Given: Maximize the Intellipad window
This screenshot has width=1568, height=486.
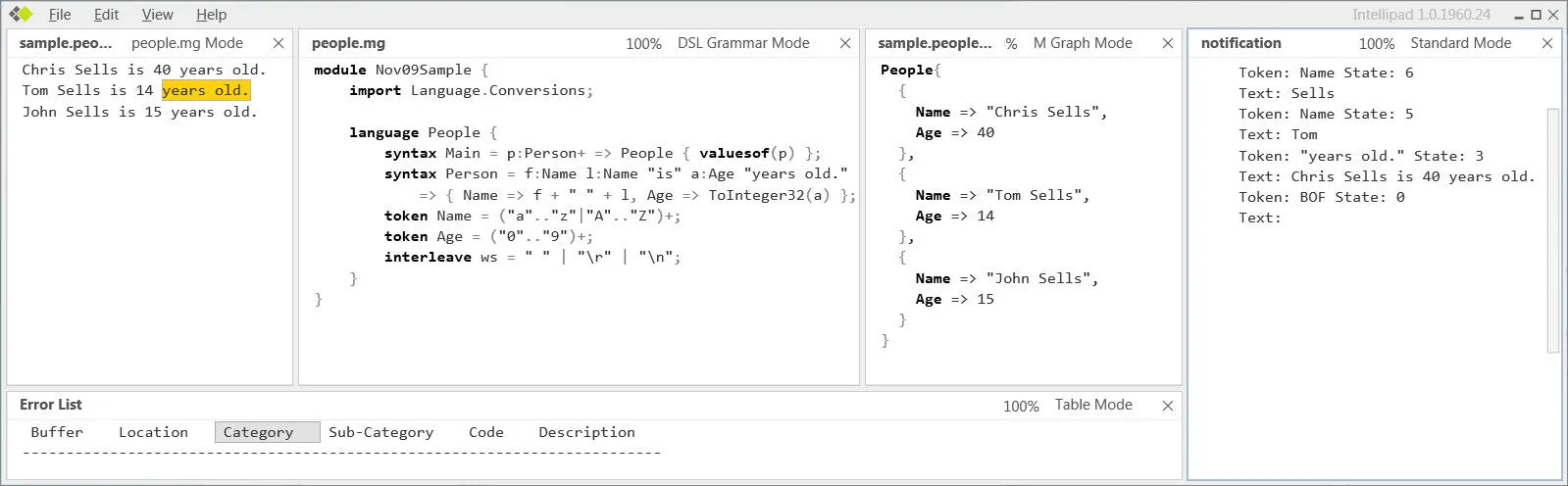Looking at the screenshot, I should [1536, 15].
